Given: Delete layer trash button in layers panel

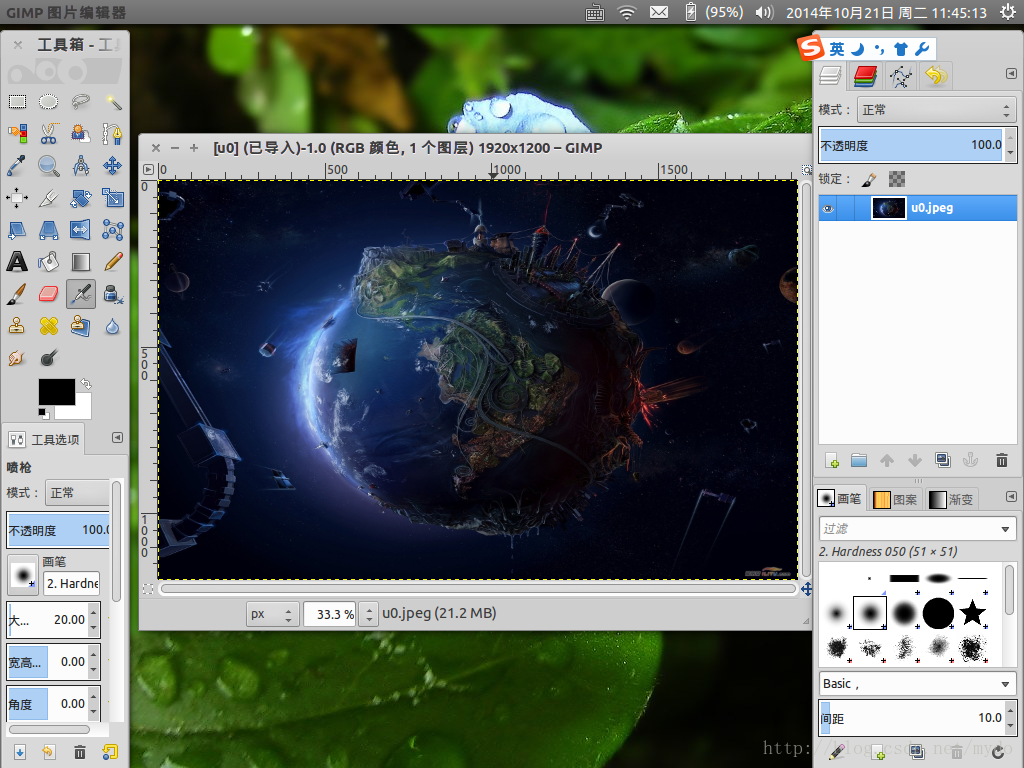Looking at the screenshot, I should tap(1002, 460).
